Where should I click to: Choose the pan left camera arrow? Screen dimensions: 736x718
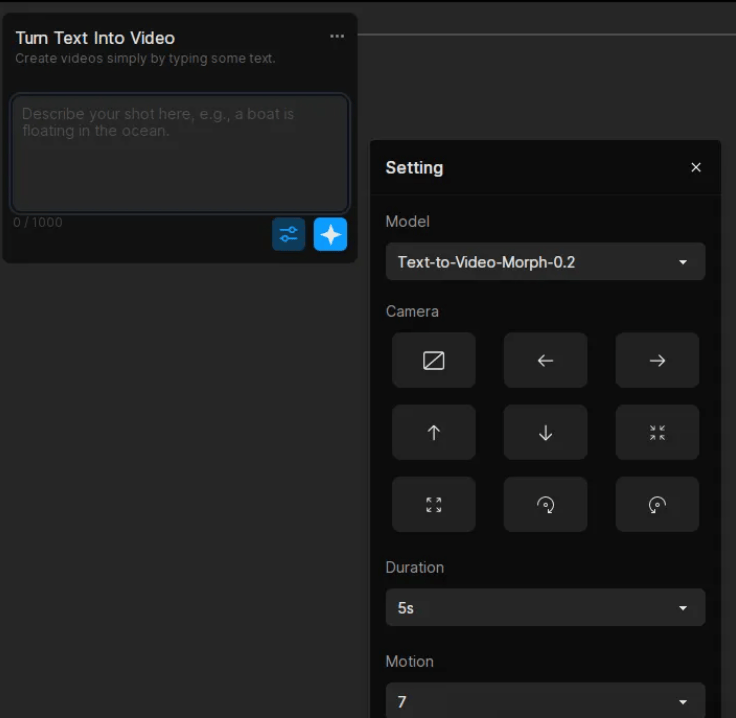pos(545,360)
